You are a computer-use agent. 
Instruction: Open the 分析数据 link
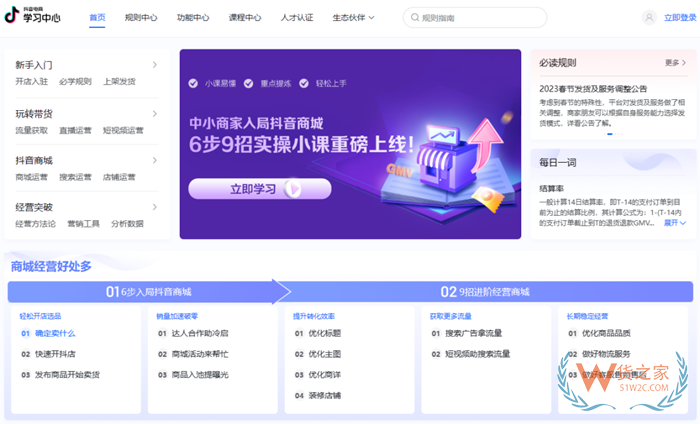coord(127,224)
